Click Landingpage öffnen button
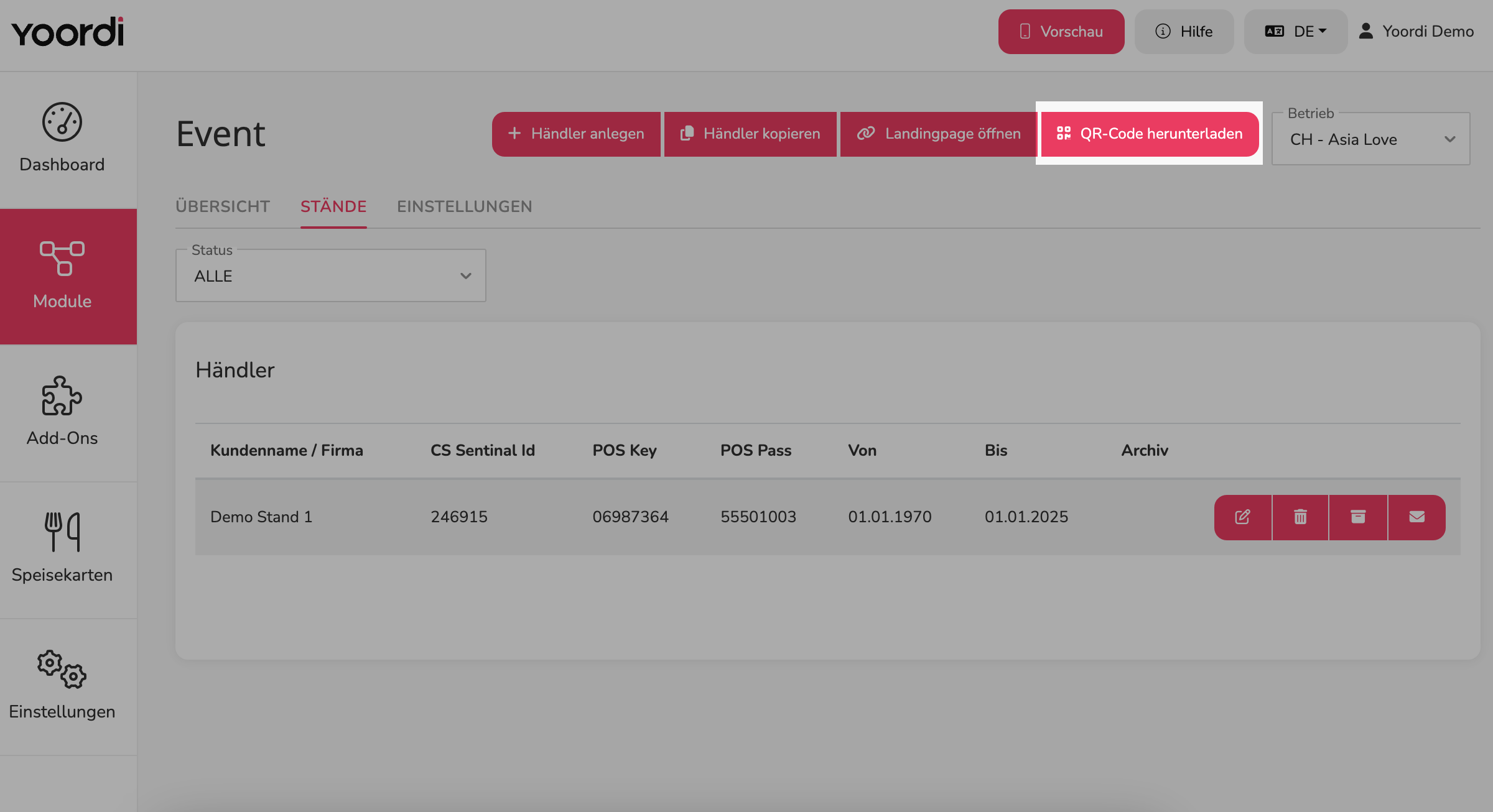The width and height of the screenshot is (1493, 812). (x=939, y=134)
